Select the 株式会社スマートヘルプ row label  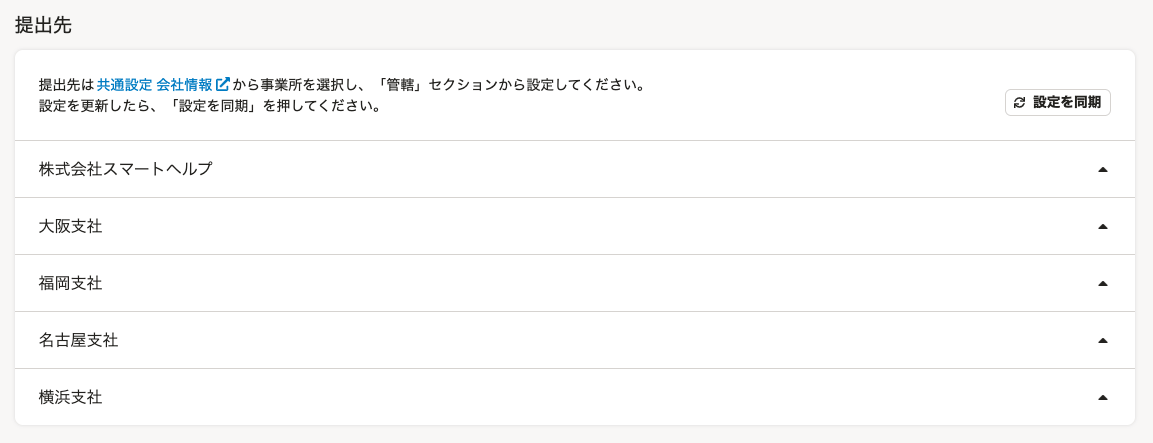[125, 169]
